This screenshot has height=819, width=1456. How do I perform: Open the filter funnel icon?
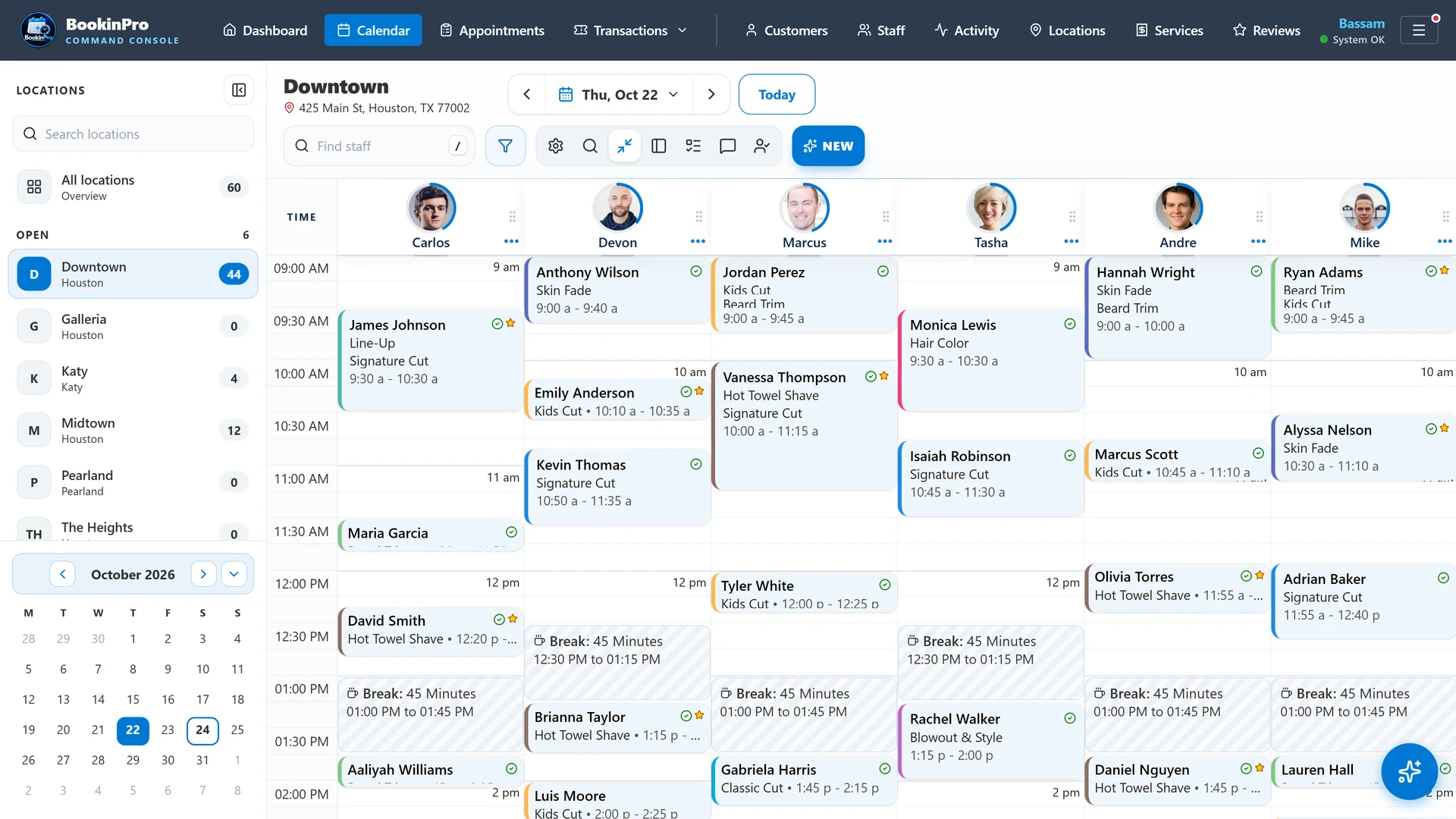[x=505, y=146]
